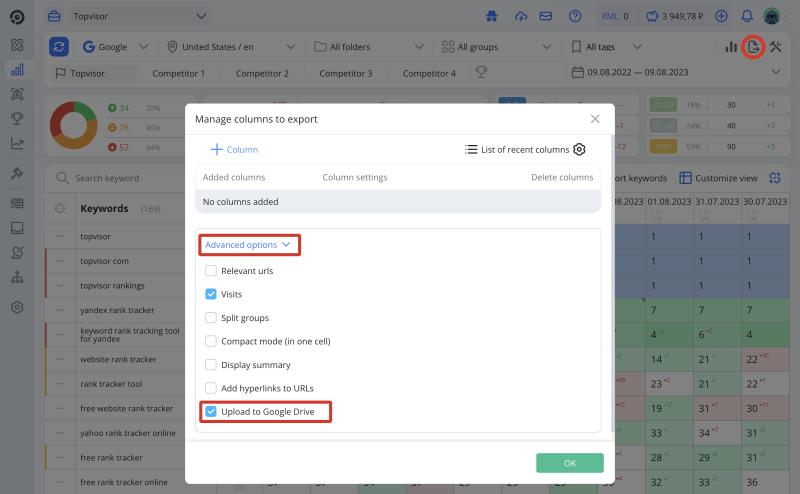Check Add hyperlinks to URLs

pos(211,388)
